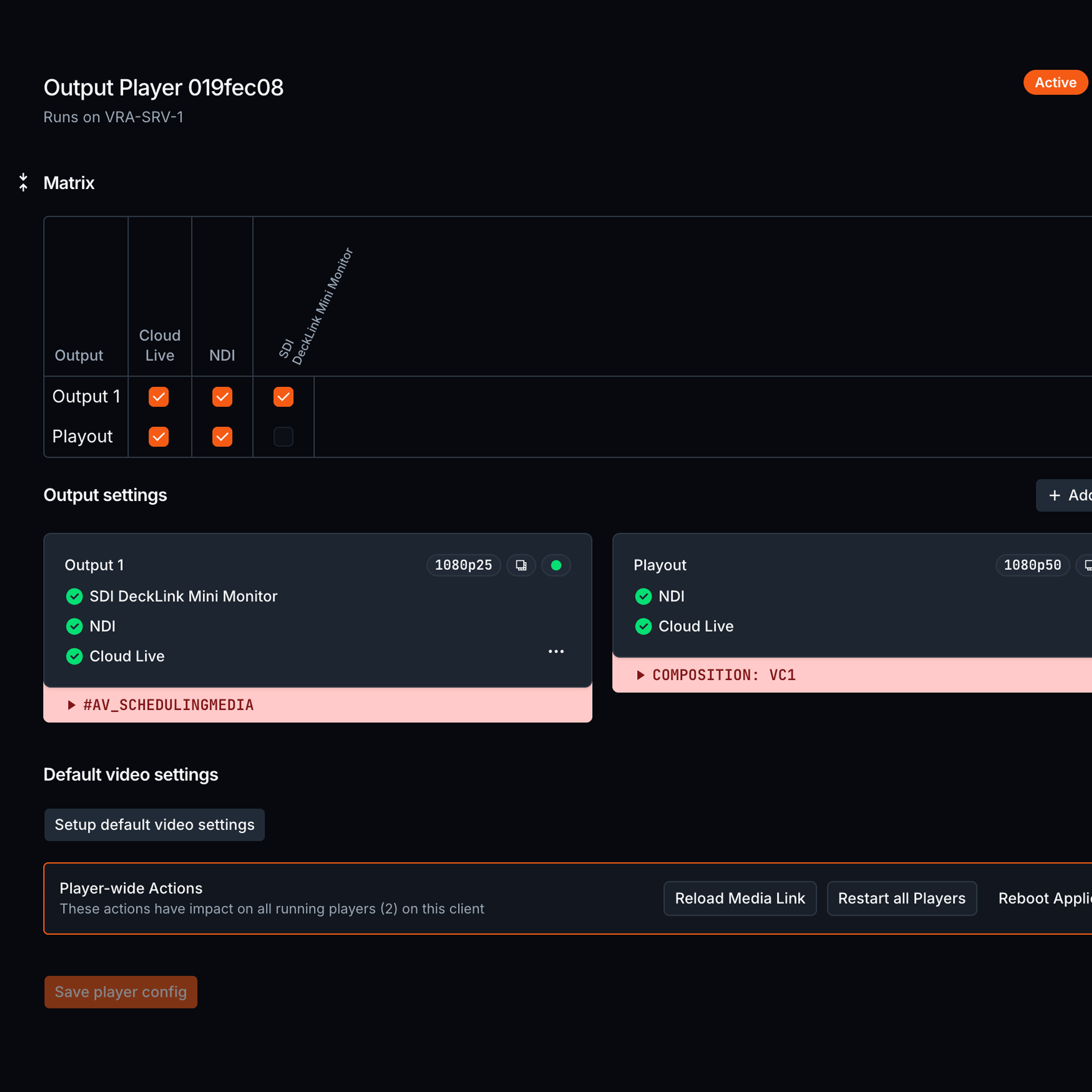Click the green check beside NDI in Output 1
Image resolution: width=1092 pixels, height=1092 pixels.
pyautogui.click(x=74, y=626)
